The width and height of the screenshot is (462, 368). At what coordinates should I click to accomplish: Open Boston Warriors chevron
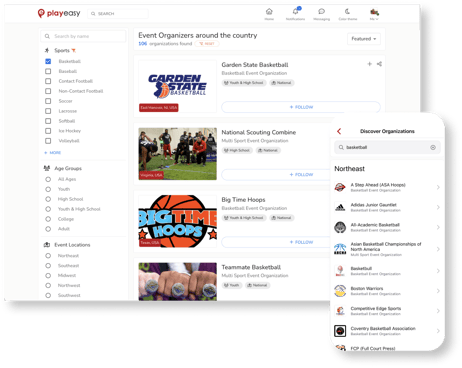[x=438, y=291]
